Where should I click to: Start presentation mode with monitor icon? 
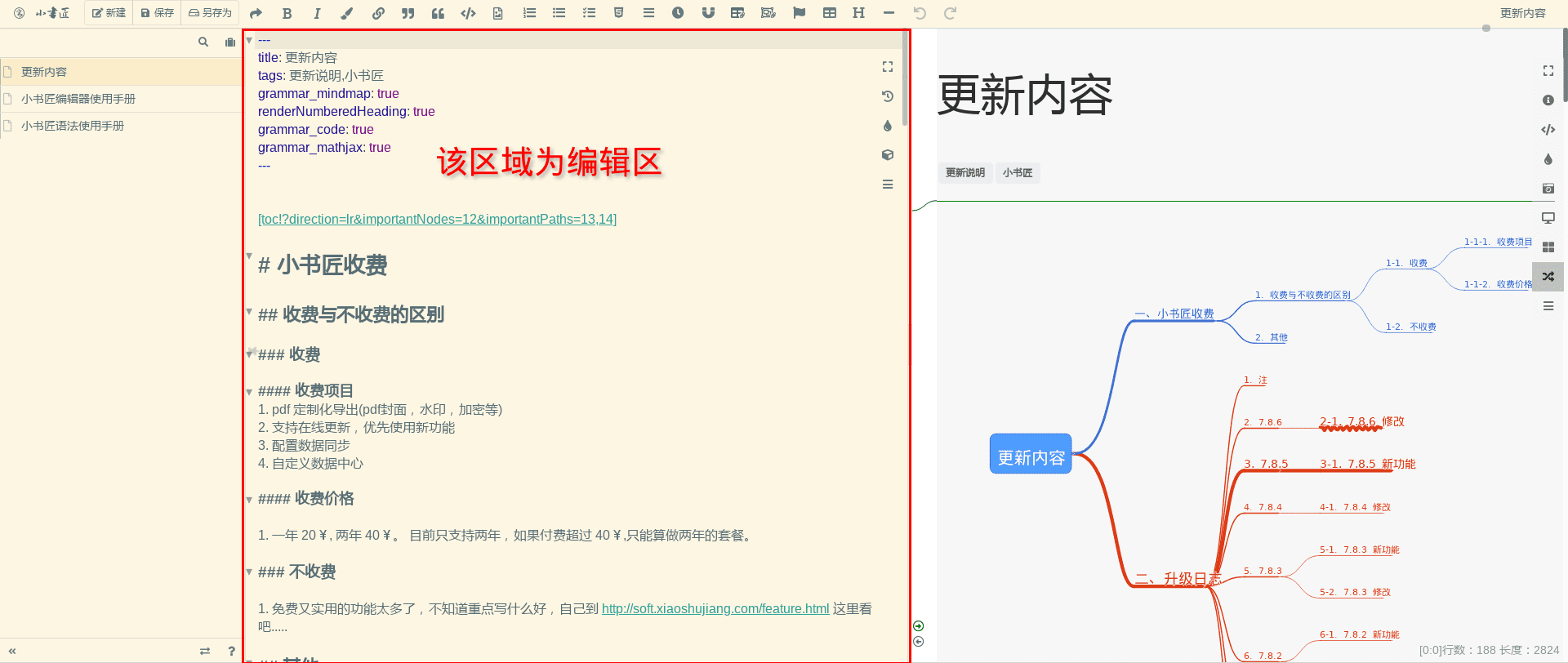tap(1548, 218)
